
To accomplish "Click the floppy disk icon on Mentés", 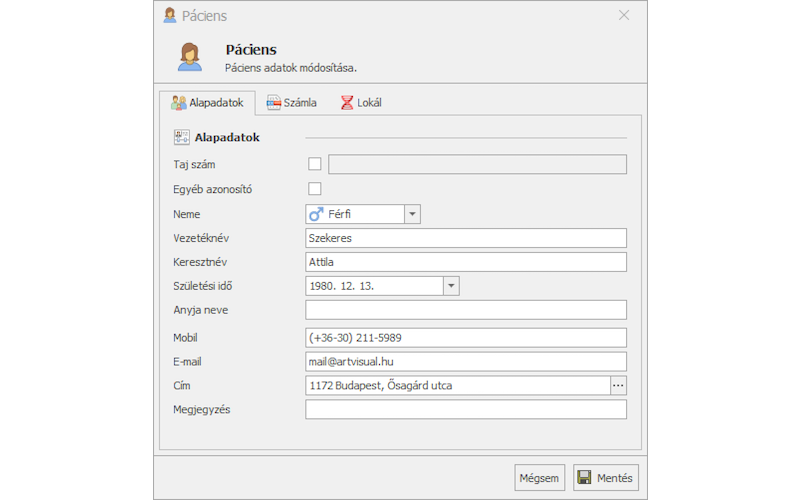I will 585,478.
